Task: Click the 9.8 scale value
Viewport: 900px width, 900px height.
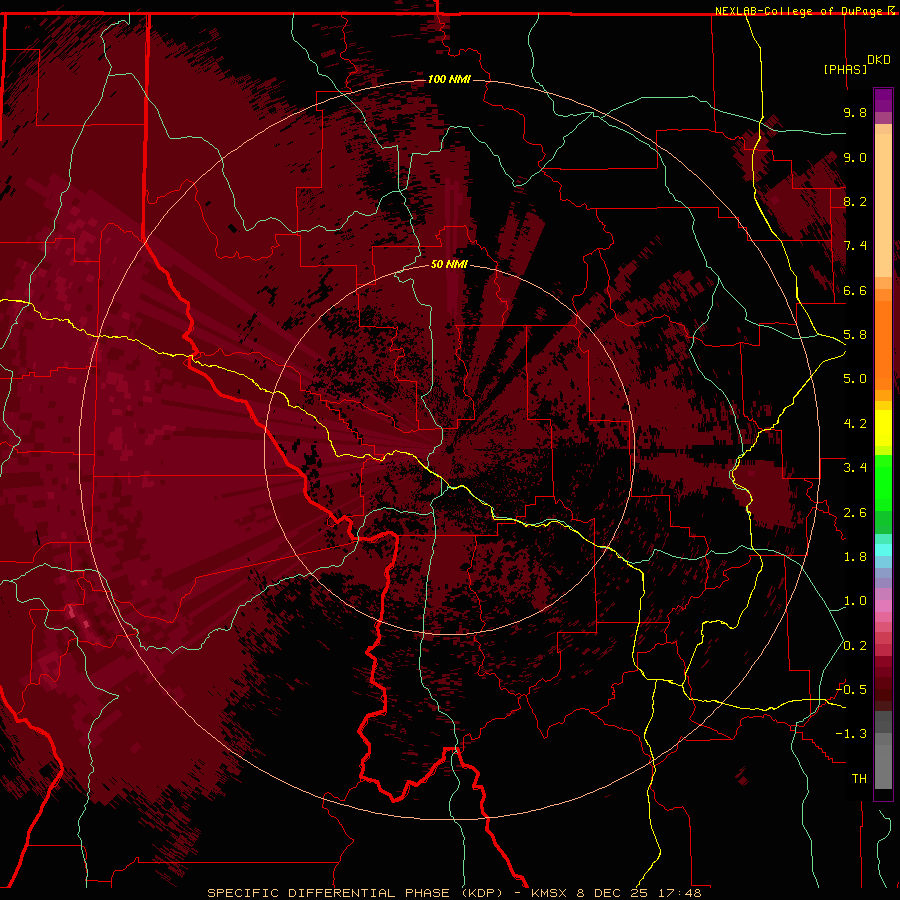Action: (x=855, y=112)
